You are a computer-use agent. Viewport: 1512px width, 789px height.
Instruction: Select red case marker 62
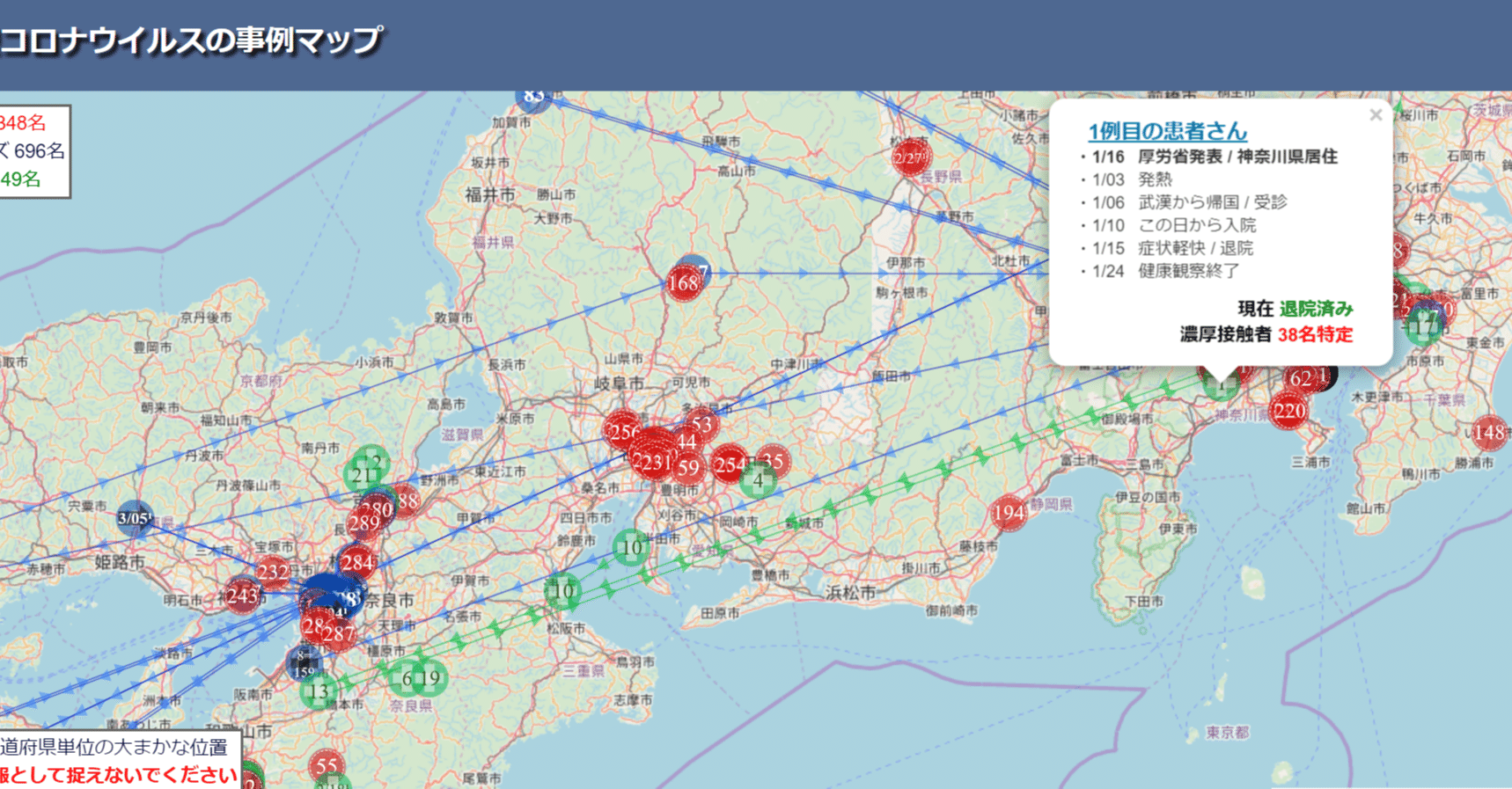click(1302, 378)
